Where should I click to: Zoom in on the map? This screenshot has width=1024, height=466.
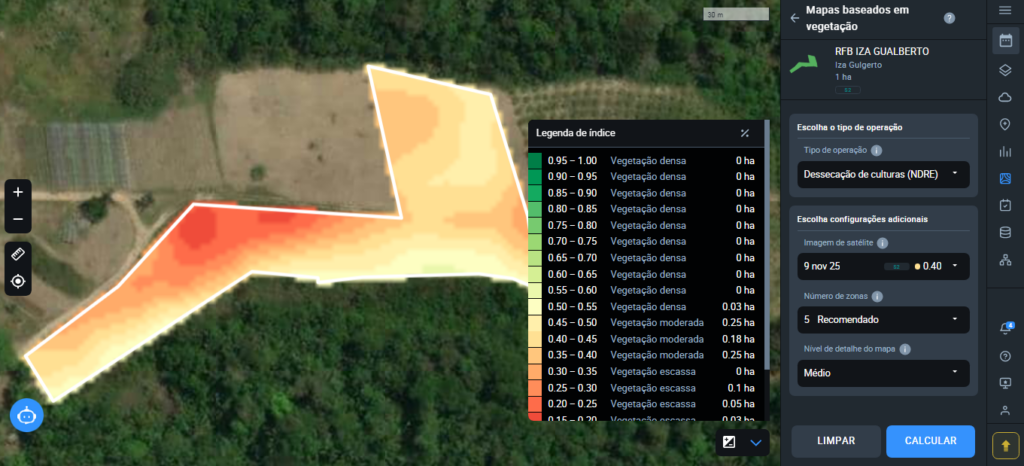[18, 191]
